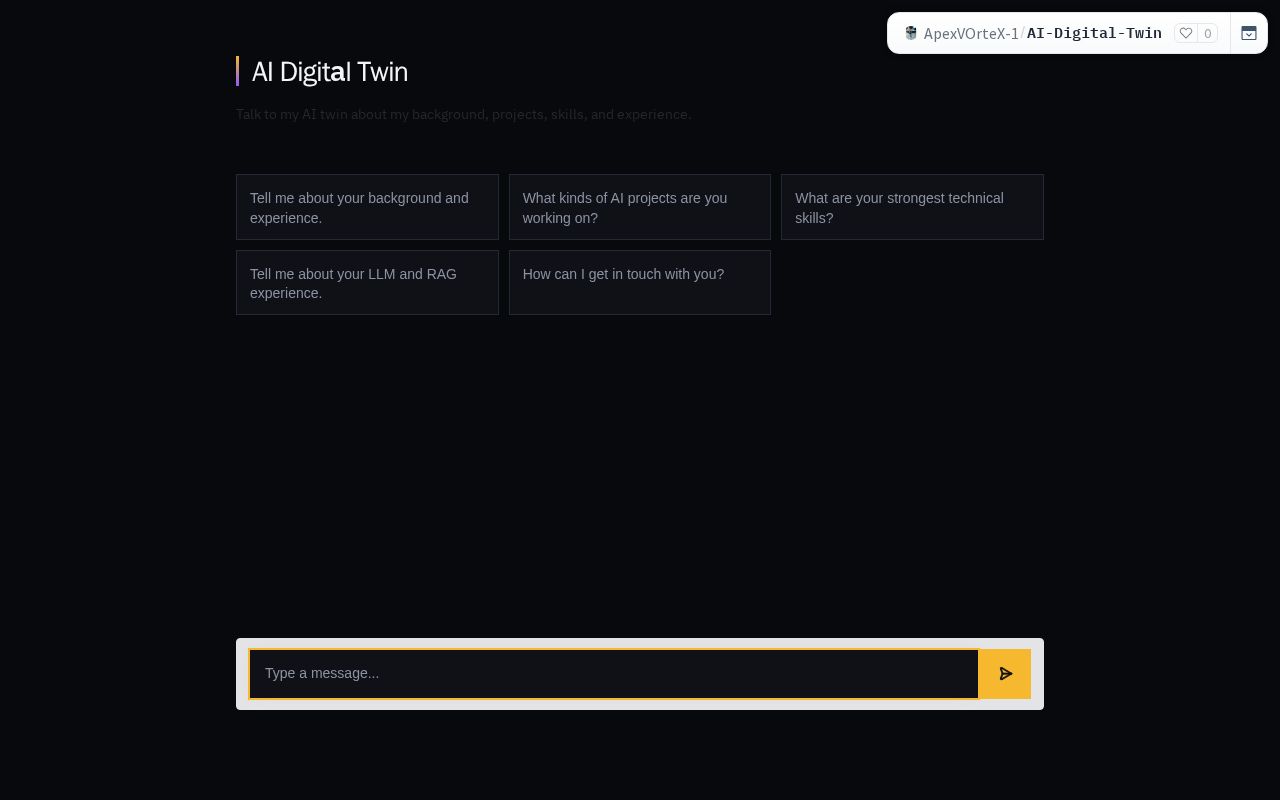Viewport: 1280px width, 800px height.
Task: Click the AI twin description subtitle
Action: [x=463, y=114]
